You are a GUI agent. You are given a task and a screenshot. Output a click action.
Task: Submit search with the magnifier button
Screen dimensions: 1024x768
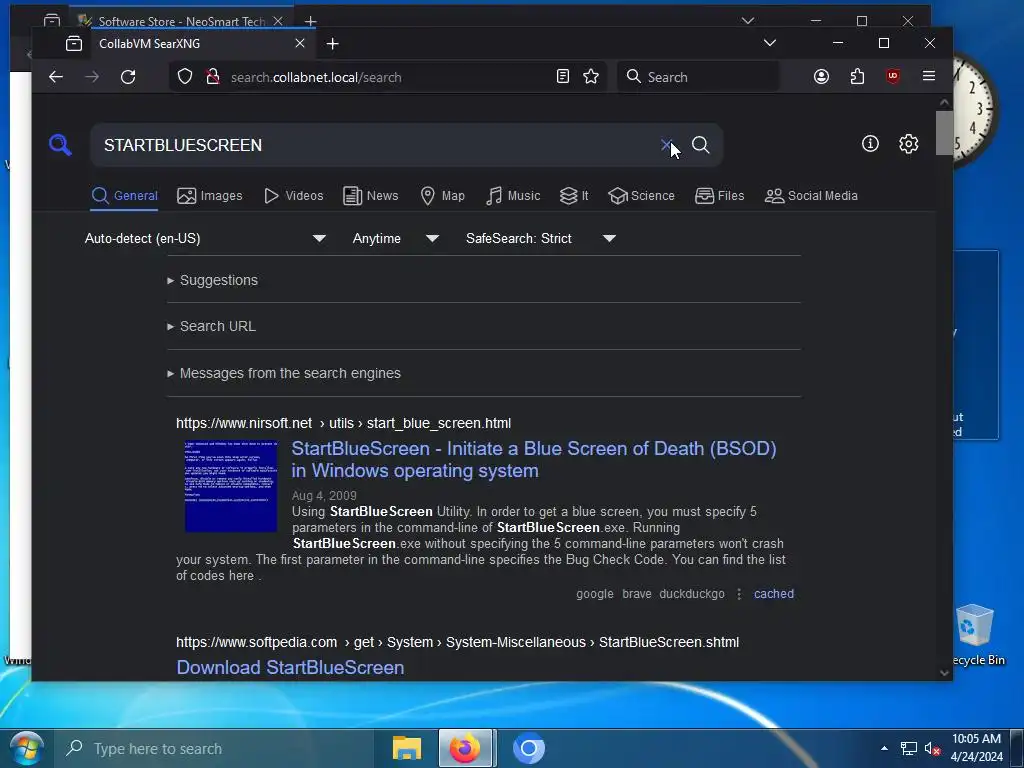point(701,144)
